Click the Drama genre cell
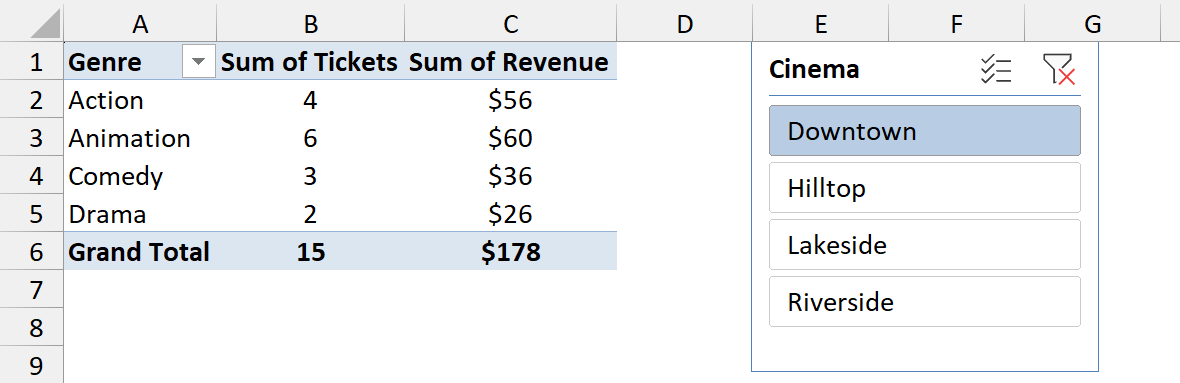 point(140,214)
